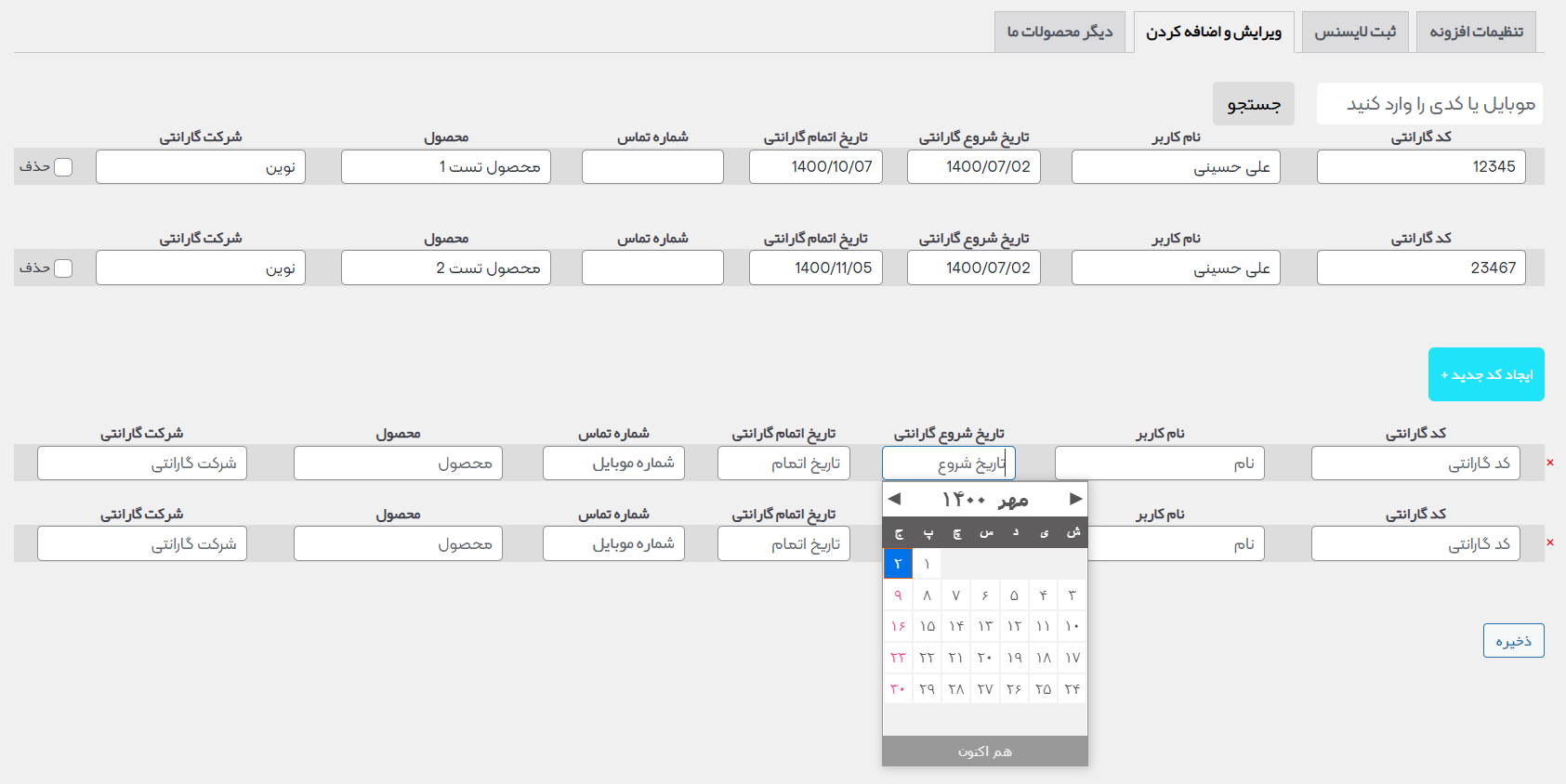Tick the حذف checkbox for code 12345
The image size is (1566, 784).
(63, 167)
